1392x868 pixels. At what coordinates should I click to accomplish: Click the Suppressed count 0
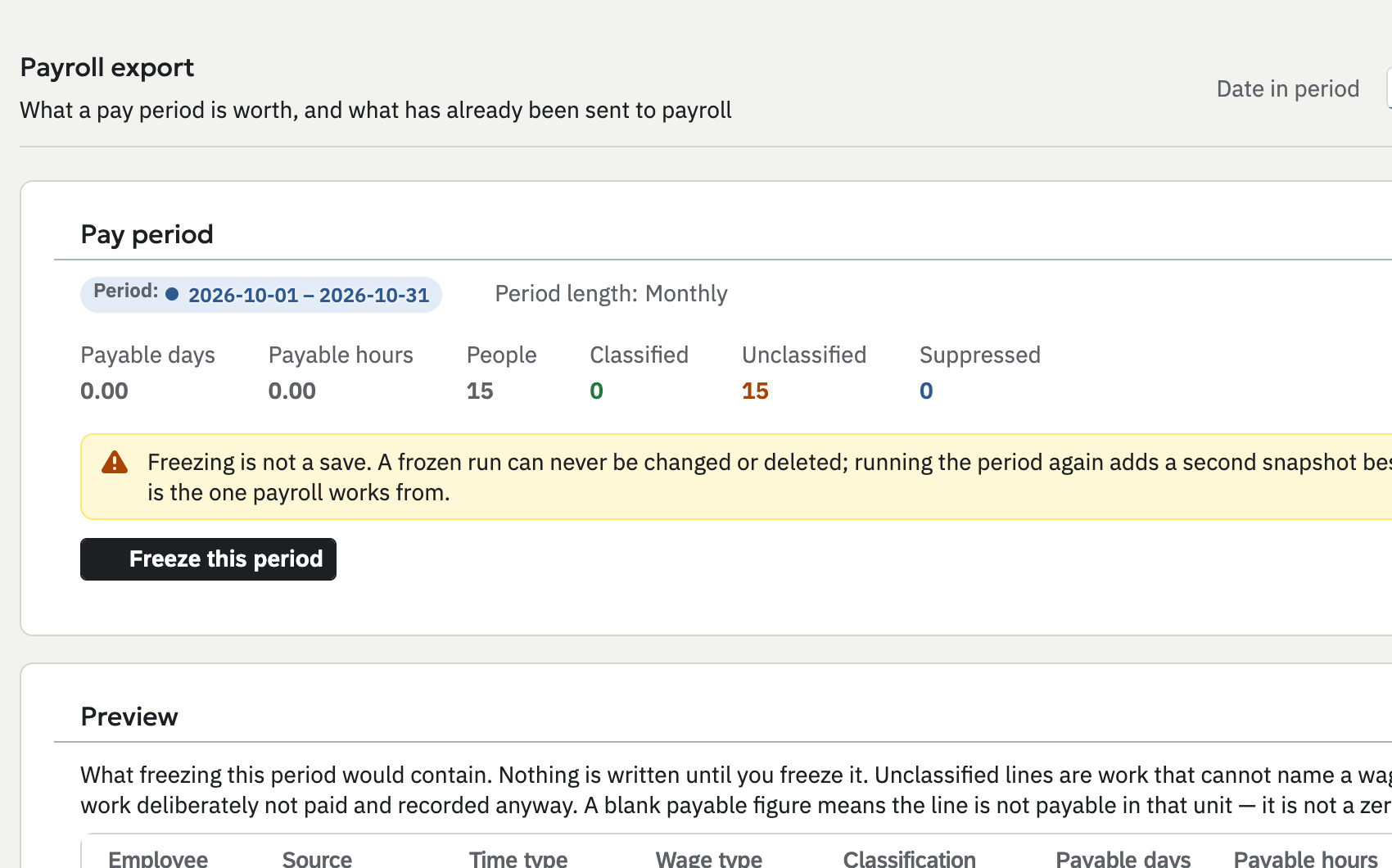(x=926, y=391)
